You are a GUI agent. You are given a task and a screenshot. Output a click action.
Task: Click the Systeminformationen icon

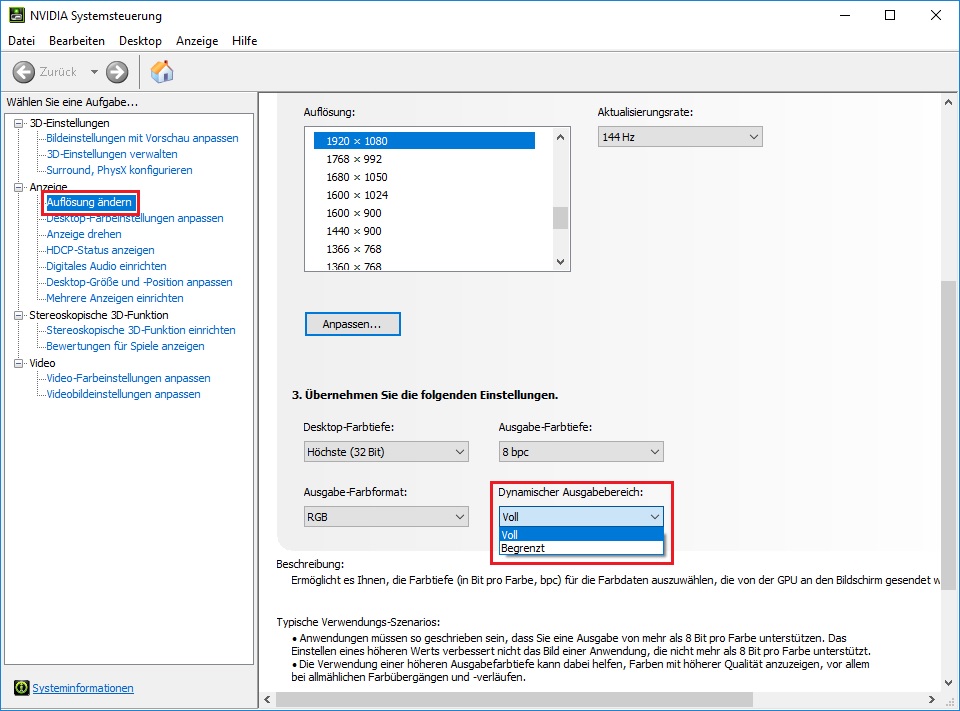click(x=21, y=688)
